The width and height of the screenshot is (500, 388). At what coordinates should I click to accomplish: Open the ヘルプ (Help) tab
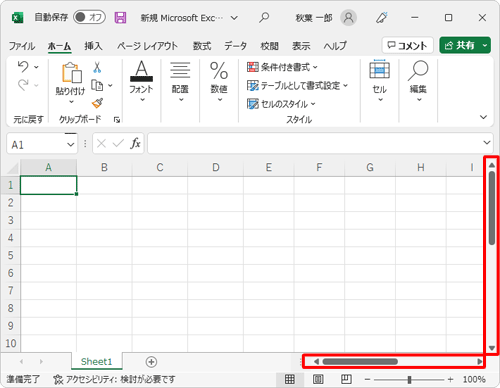(x=335, y=46)
